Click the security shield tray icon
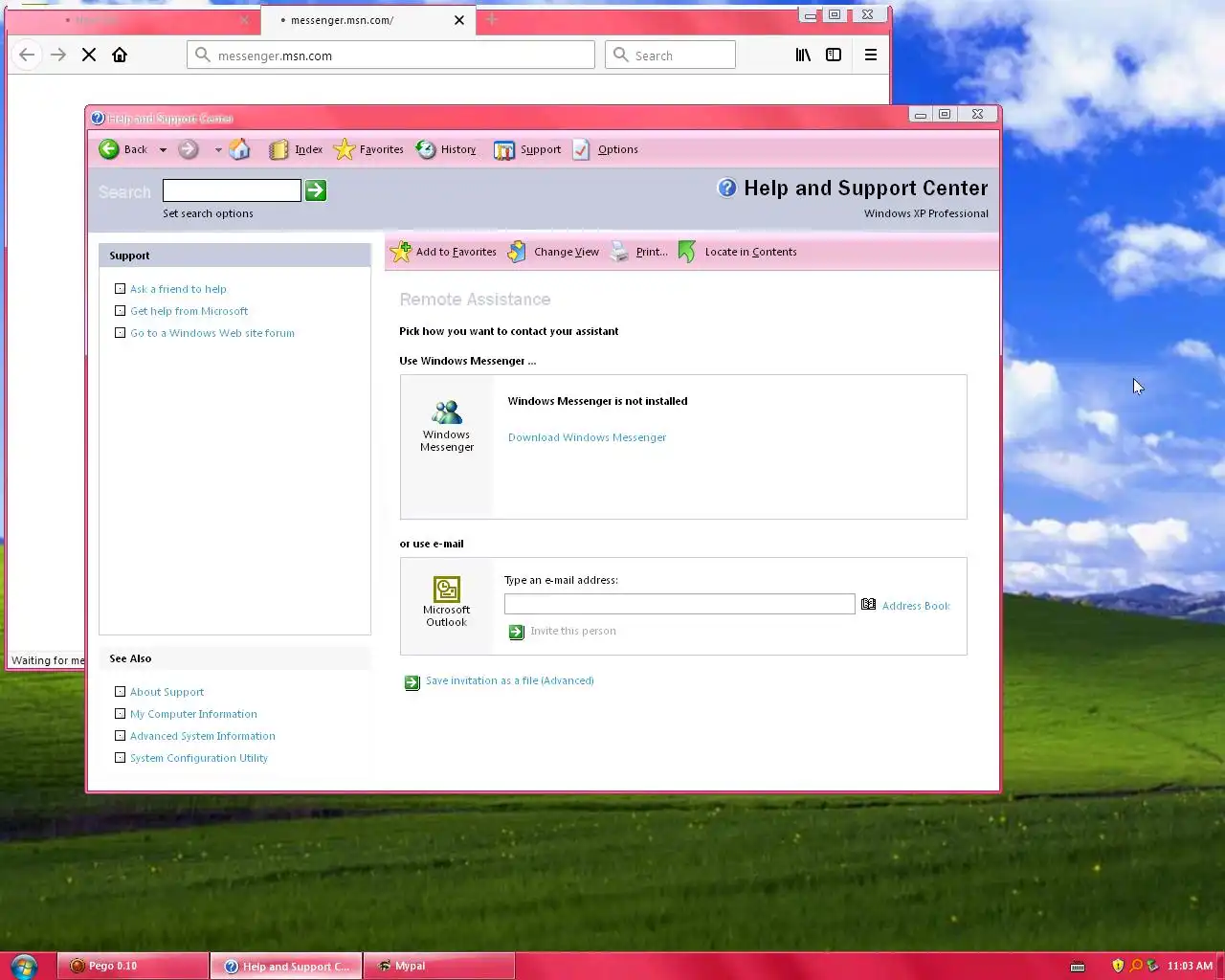 point(1118,966)
